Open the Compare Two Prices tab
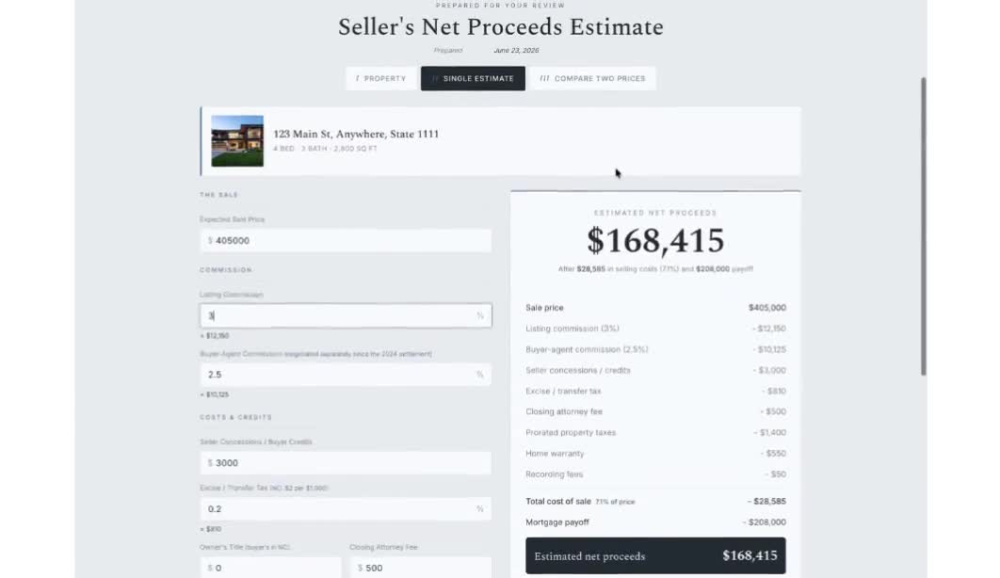 click(x=592, y=78)
